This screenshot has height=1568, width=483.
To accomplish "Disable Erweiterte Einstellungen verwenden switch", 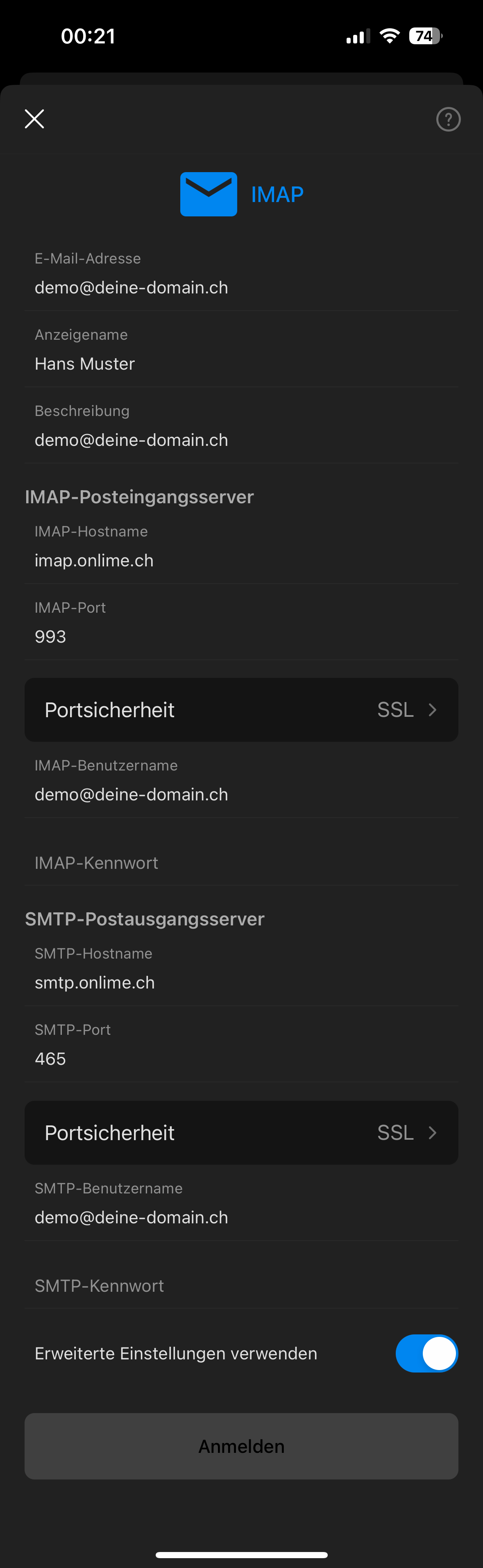I will 426,1353.
